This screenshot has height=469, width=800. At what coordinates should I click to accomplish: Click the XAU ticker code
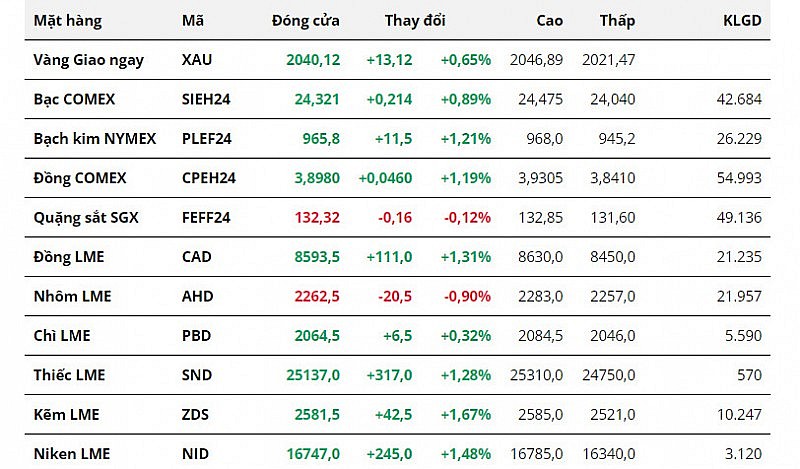(x=198, y=60)
